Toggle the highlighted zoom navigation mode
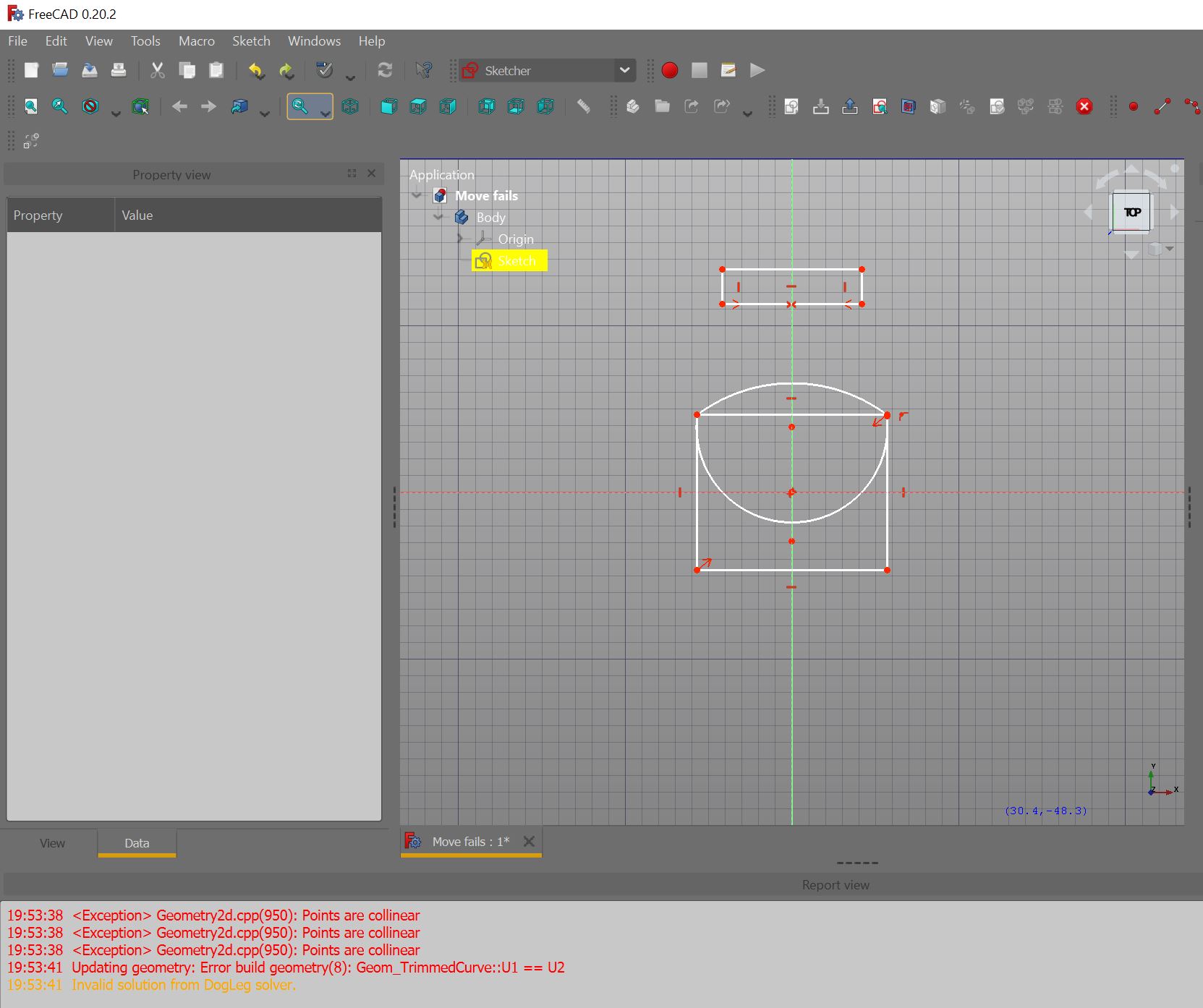1203x1008 pixels. (303, 106)
